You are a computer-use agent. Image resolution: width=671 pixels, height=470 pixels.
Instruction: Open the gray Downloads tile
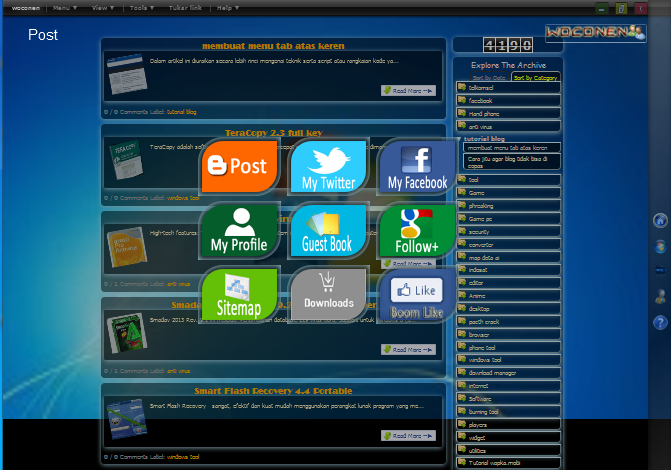click(x=329, y=294)
